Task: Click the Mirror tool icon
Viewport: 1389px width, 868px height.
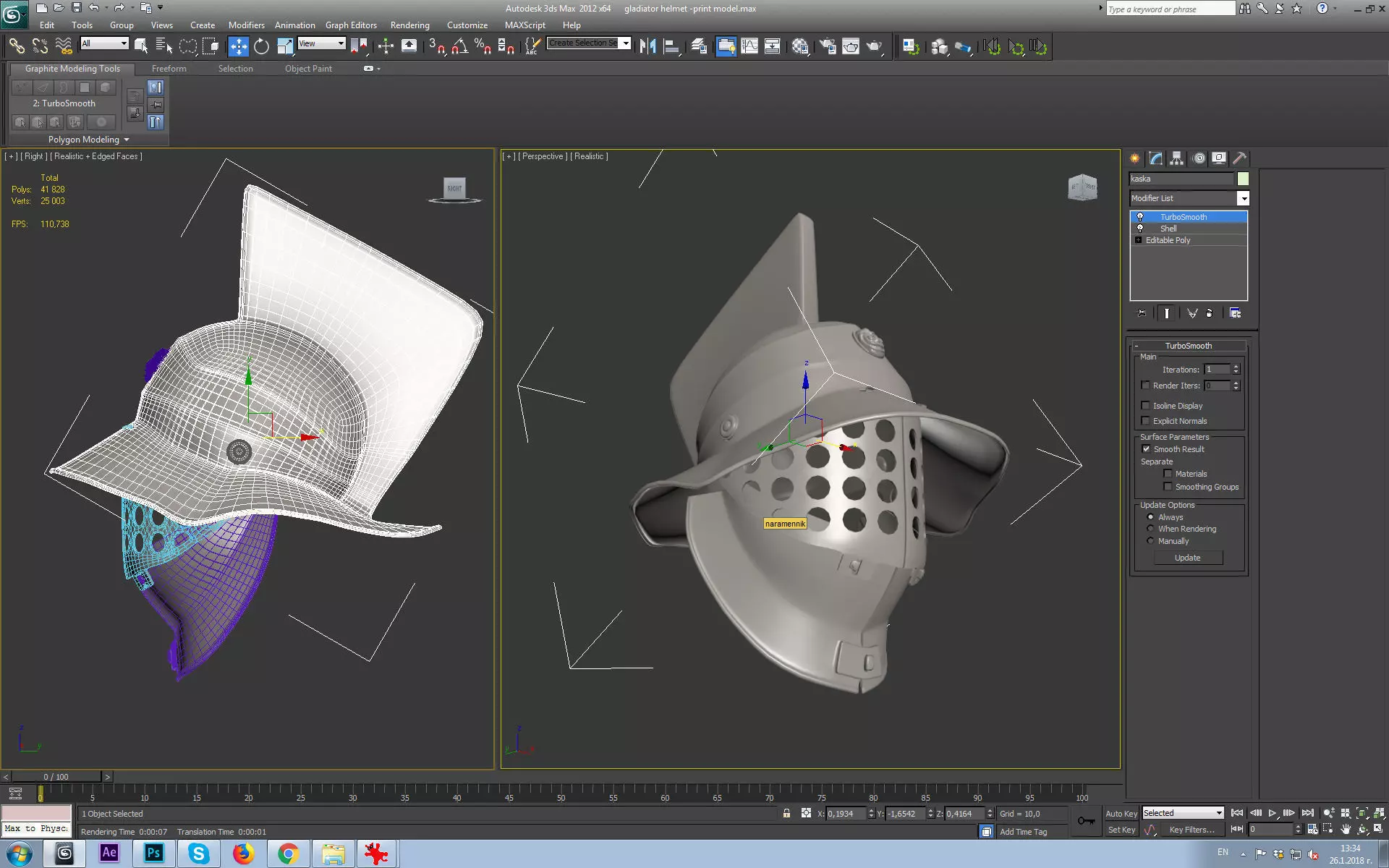Action: [x=647, y=47]
